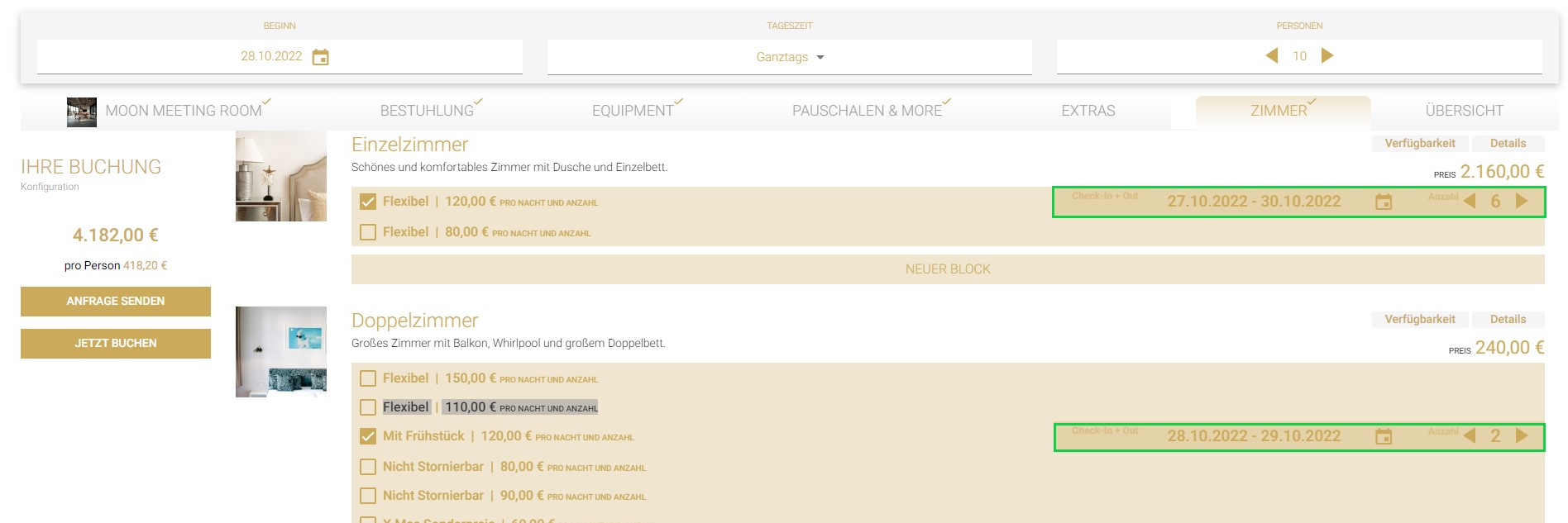Click JETZT BUCHEN button

(x=116, y=344)
